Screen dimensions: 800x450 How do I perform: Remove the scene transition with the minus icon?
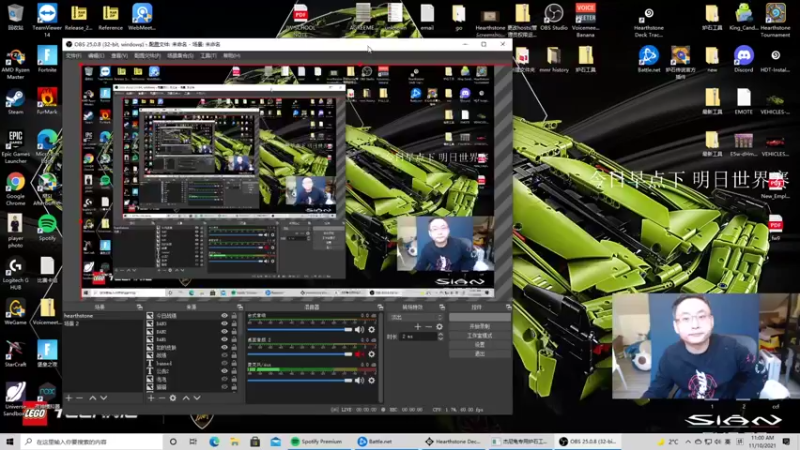[428, 327]
